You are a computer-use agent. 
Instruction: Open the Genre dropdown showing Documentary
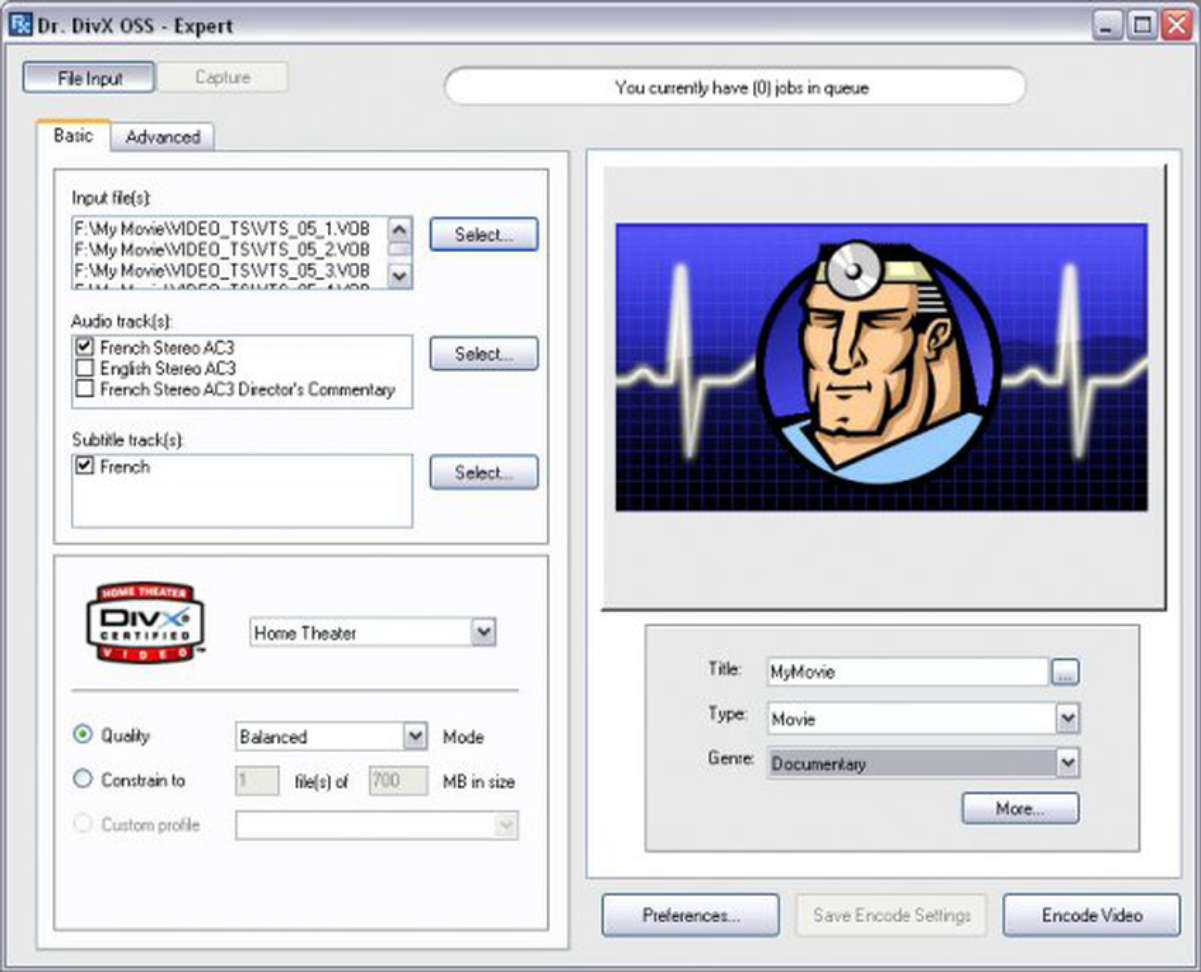pos(1068,764)
